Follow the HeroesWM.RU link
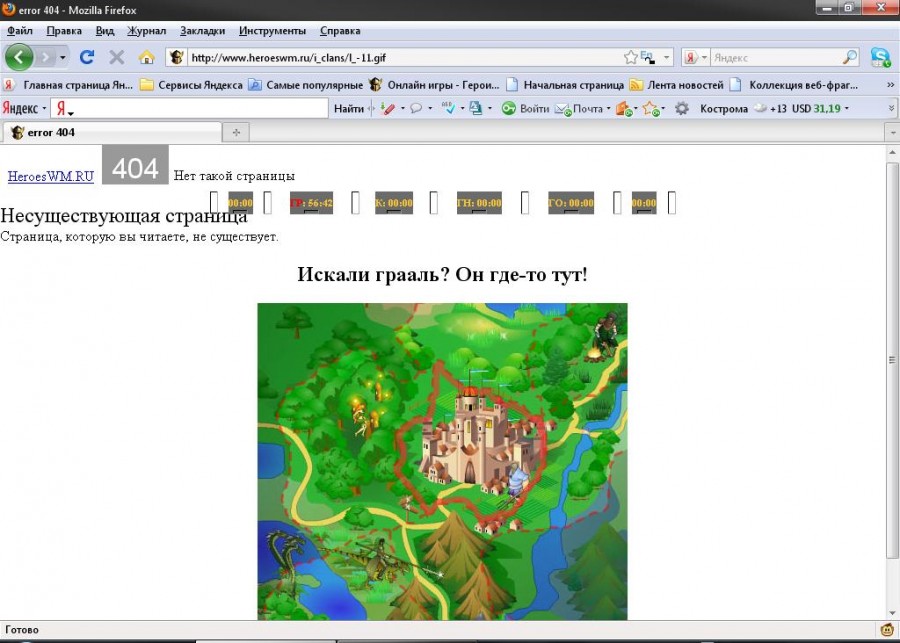This screenshot has width=900, height=643. click(51, 176)
